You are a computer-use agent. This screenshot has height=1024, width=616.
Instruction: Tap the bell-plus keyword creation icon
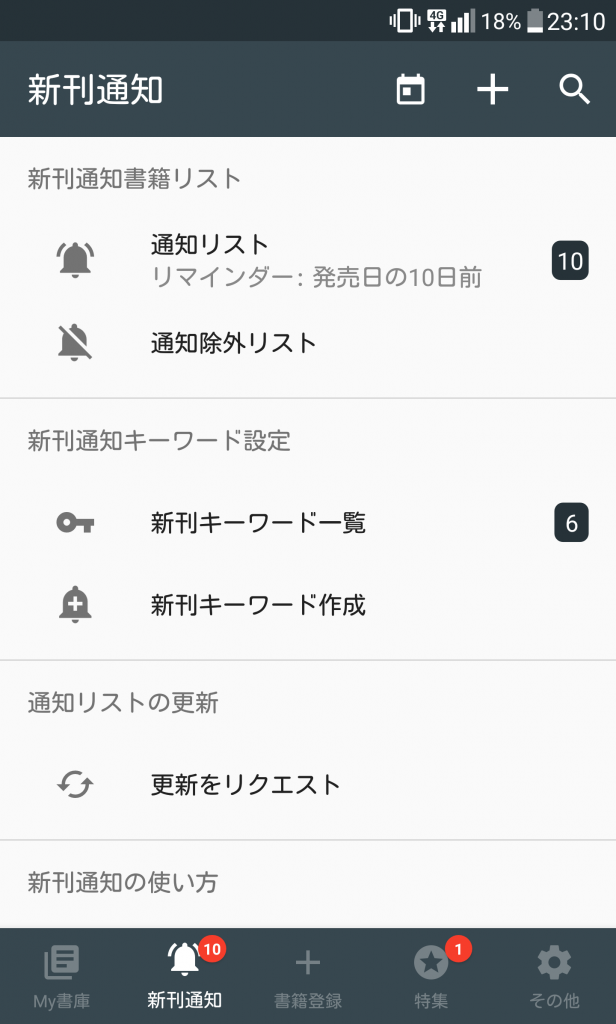tap(75, 604)
